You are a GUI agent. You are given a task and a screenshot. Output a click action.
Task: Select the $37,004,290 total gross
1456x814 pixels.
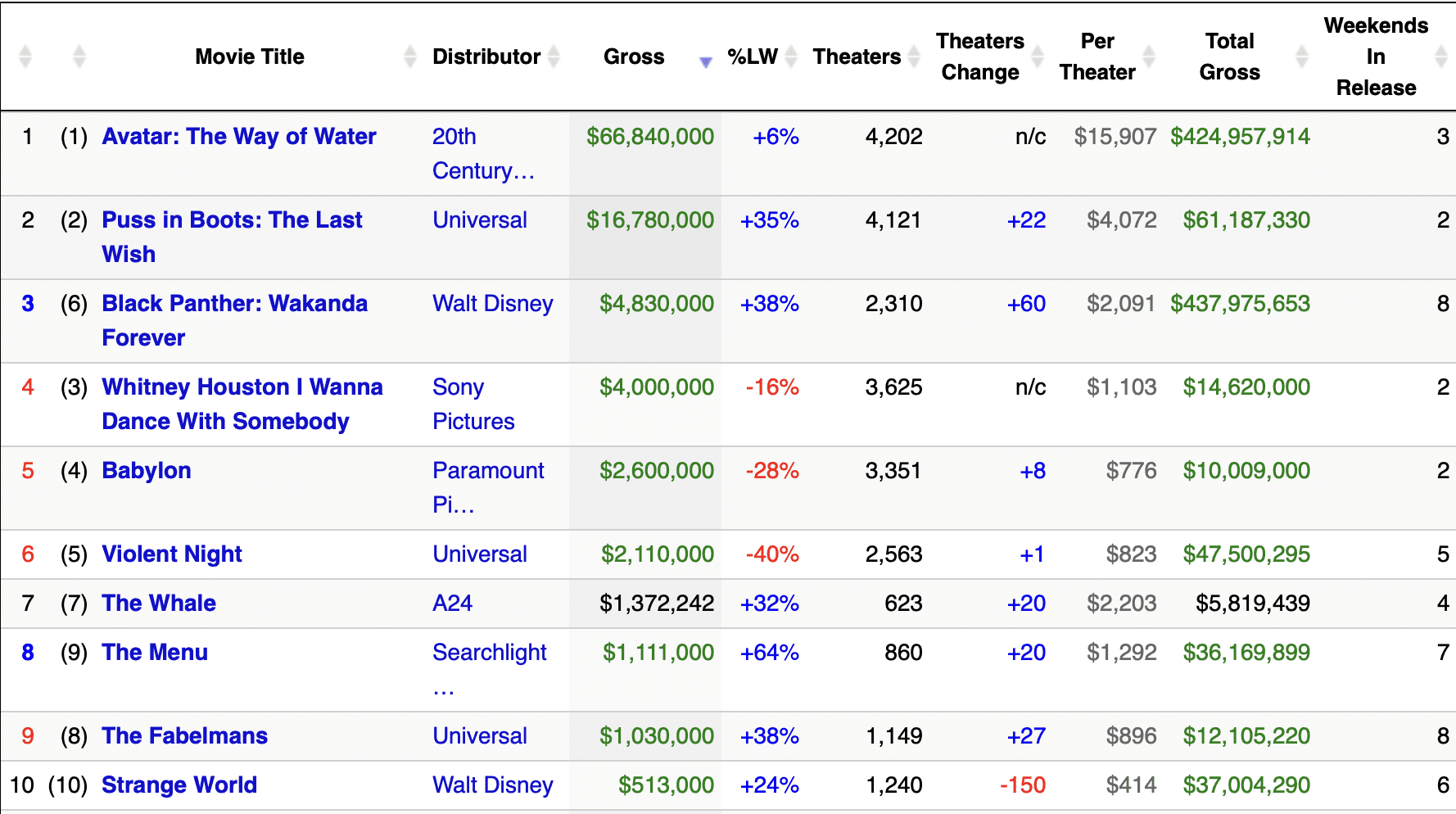click(x=1246, y=785)
